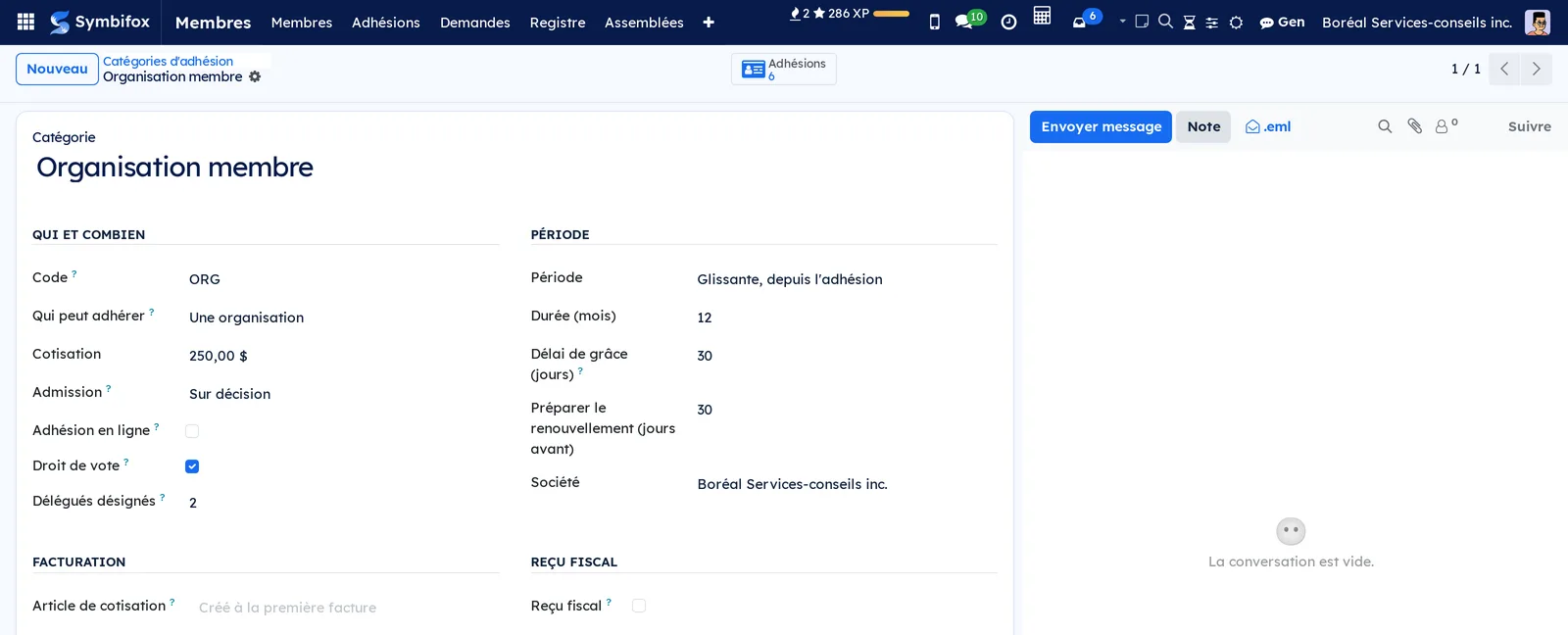Image resolution: width=1568 pixels, height=635 pixels.
Task: Open the sliders settings icon in top bar
Action: (1212, 23)
